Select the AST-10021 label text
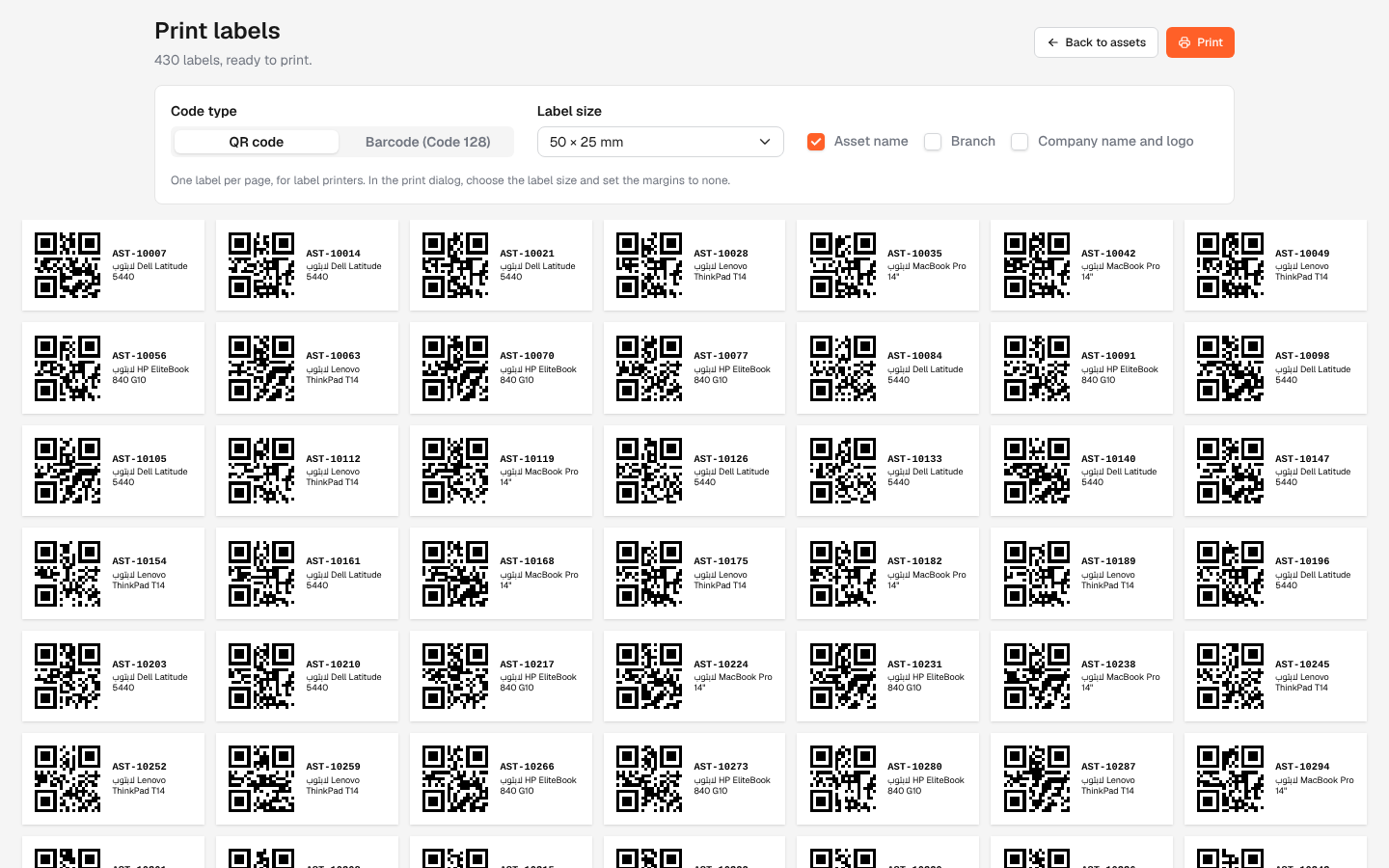 [527, 254]
